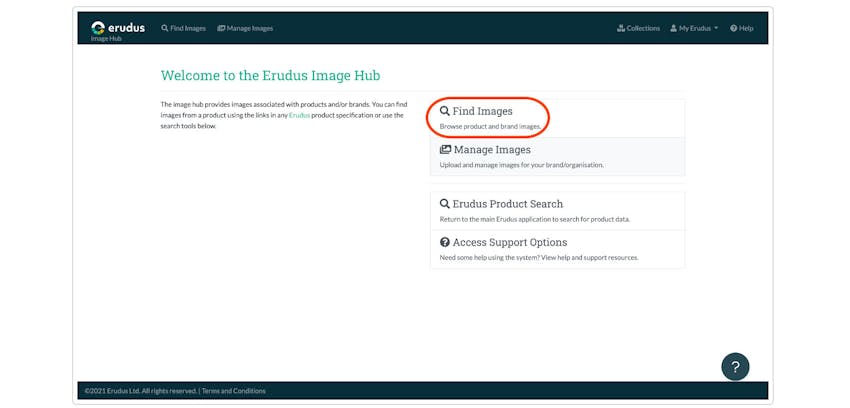850x408 pixels.
Task: Click the magnifier icon in the Find Images card
Action: click(445, 111)
